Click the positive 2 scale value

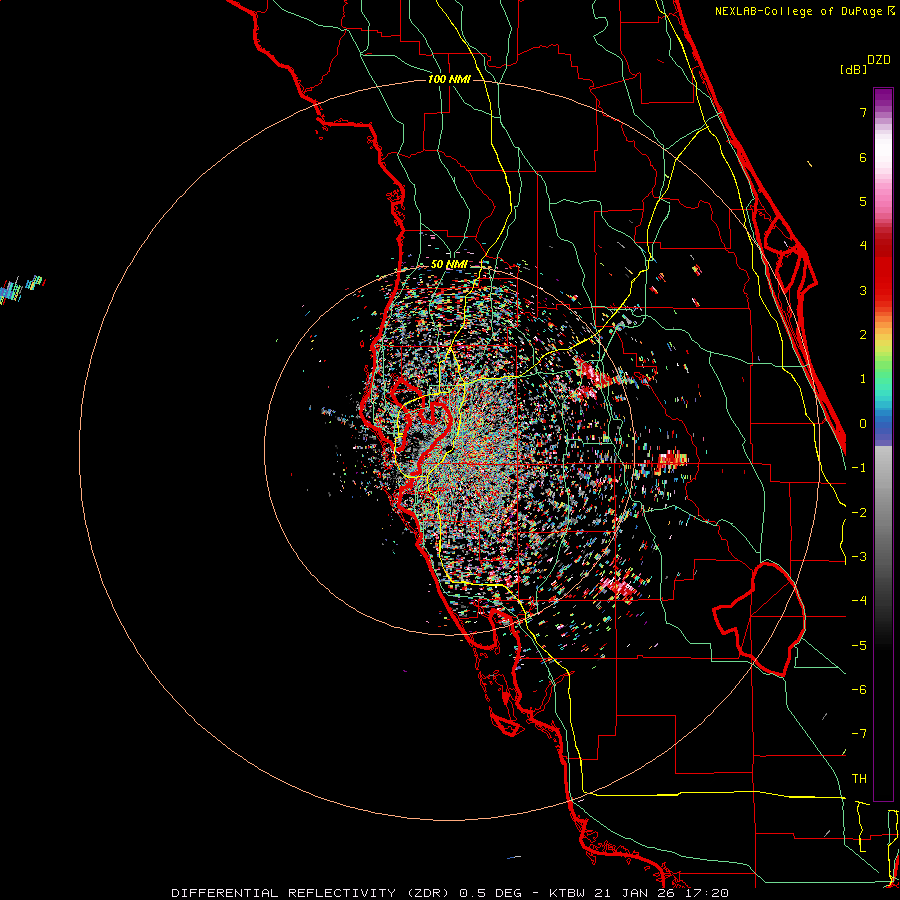863,335
